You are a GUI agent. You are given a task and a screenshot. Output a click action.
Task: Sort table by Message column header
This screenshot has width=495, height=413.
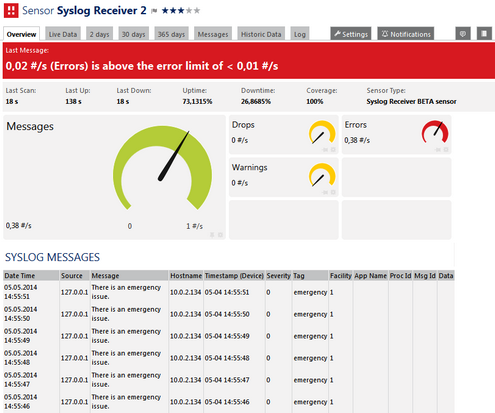129,276
